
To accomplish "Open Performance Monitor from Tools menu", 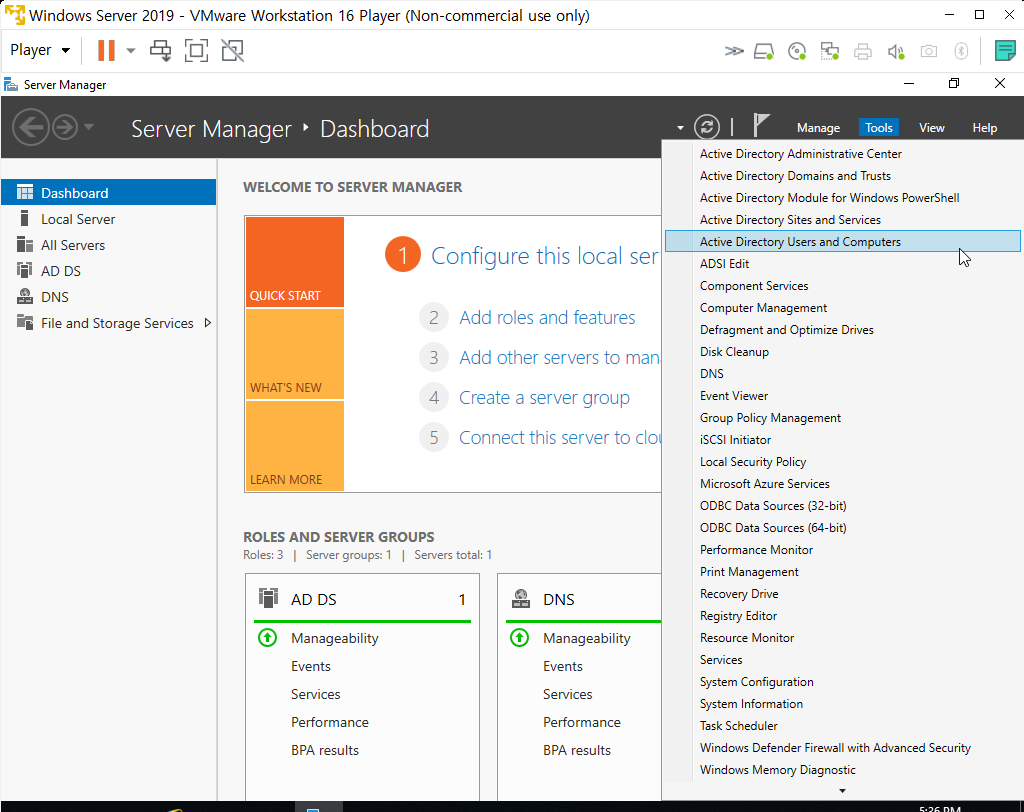I will 842,550.
